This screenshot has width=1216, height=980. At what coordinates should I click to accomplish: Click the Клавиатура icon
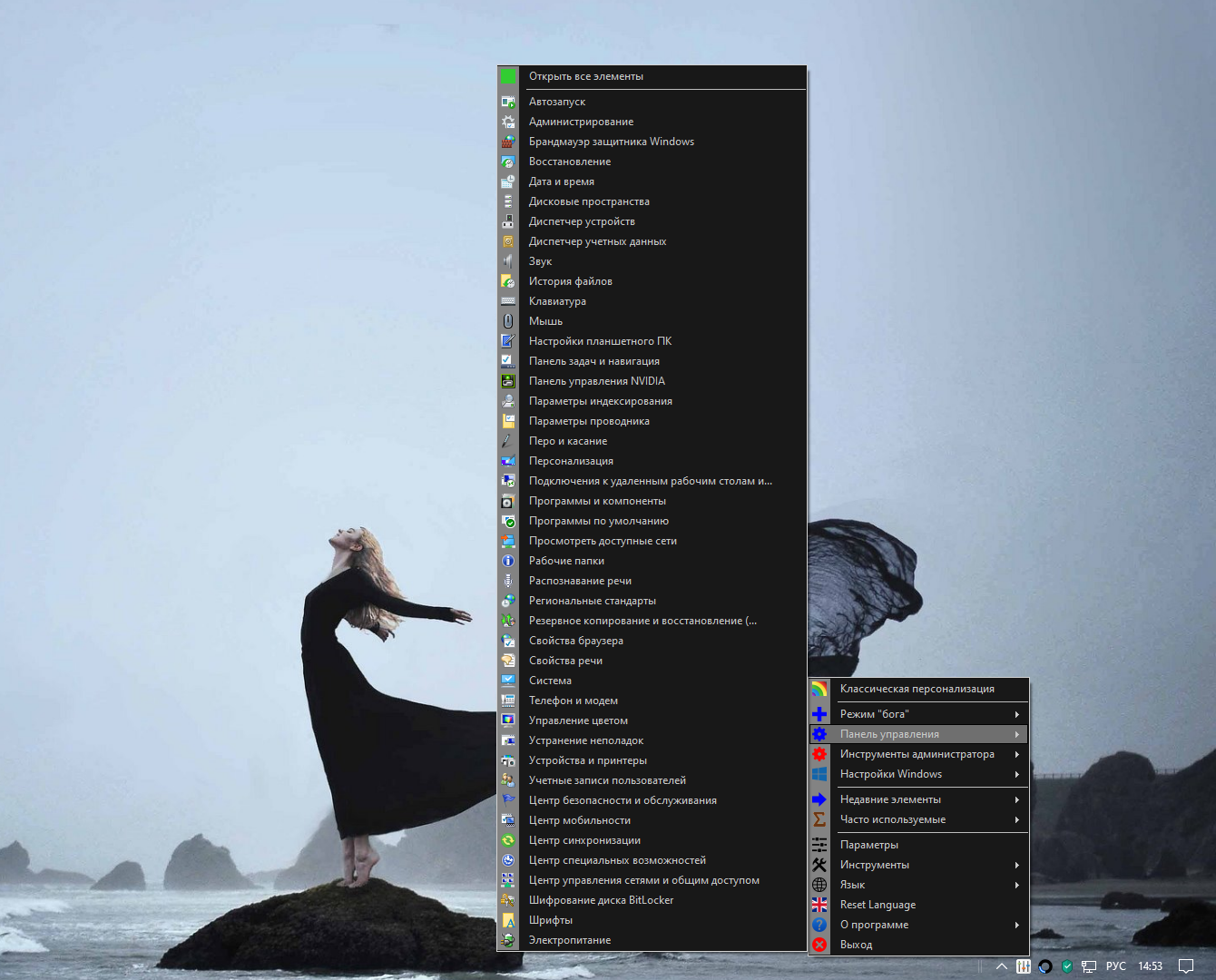pyautogui.click(x=508, y=301)
